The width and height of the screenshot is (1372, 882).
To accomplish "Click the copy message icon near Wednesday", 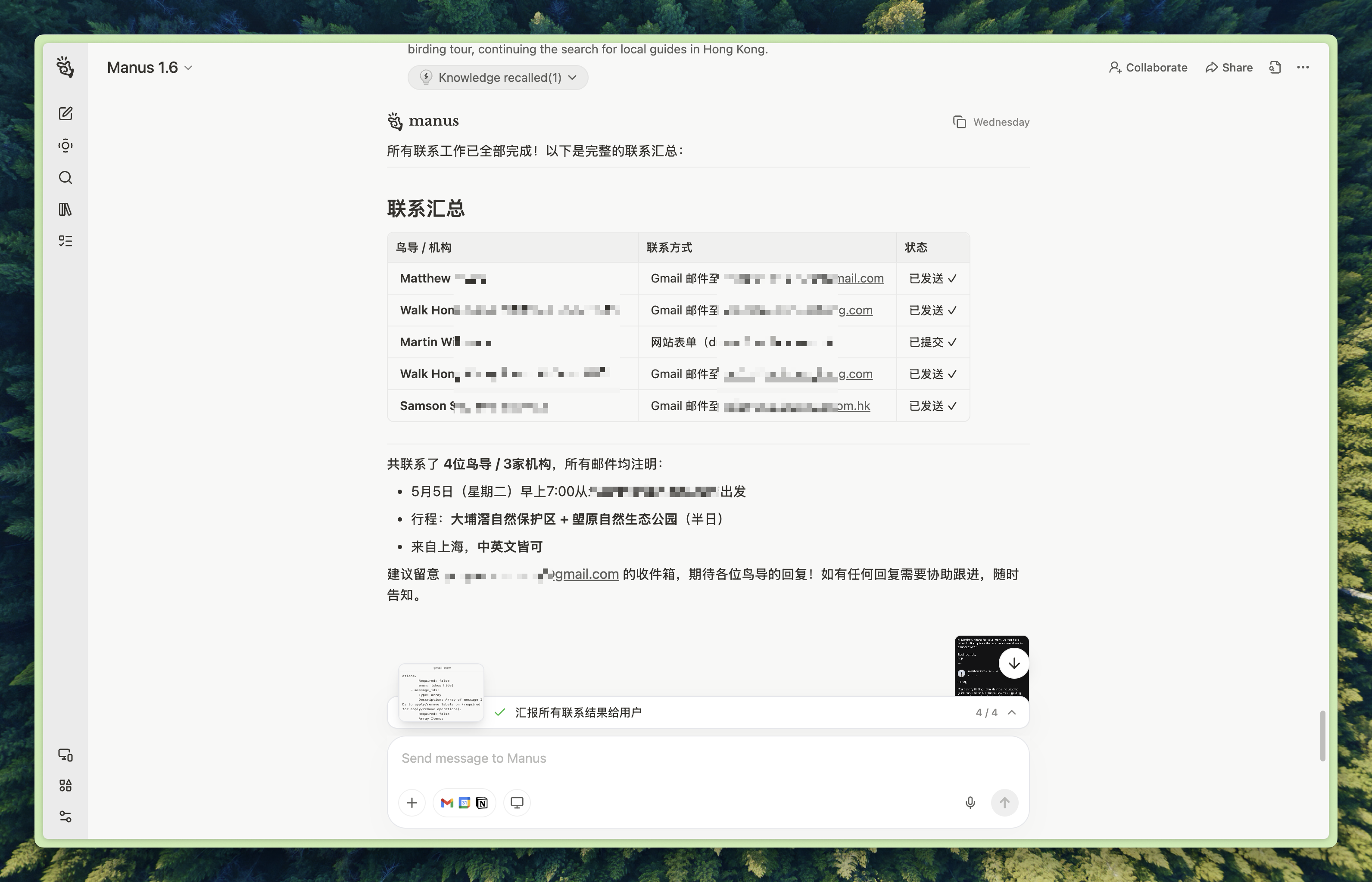I will tap(959, 122).
